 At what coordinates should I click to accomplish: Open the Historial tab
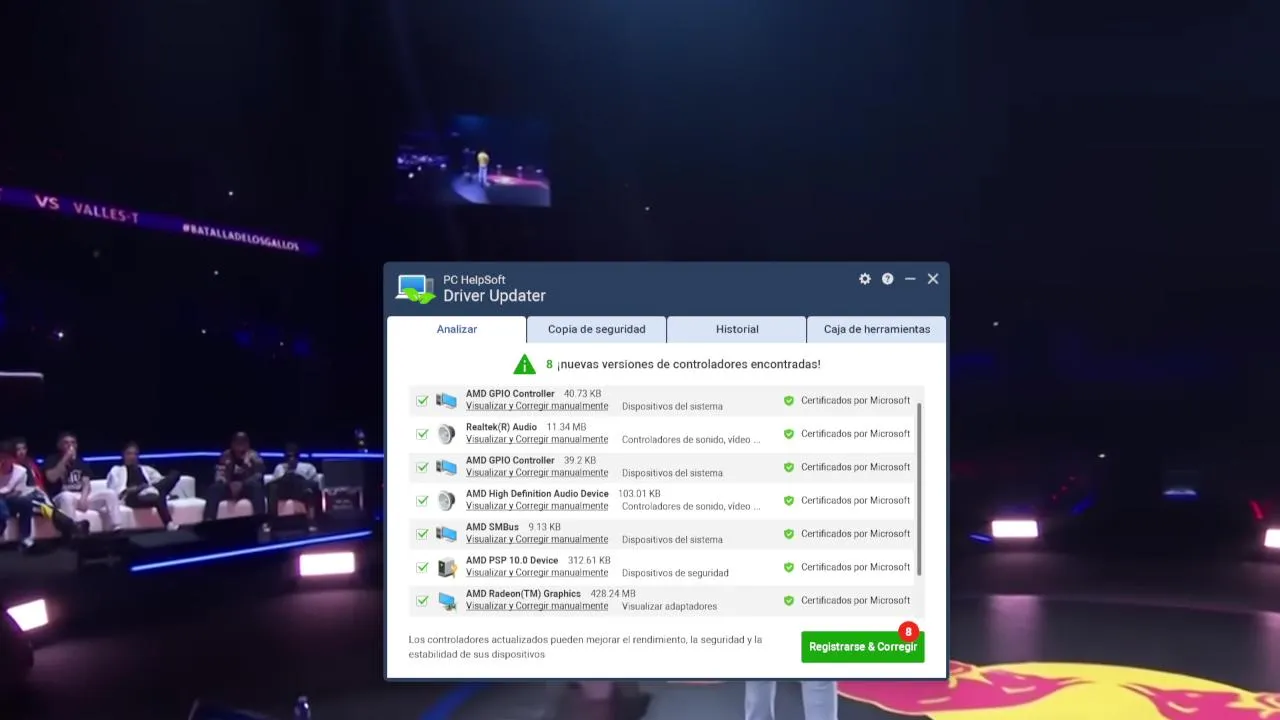737,329
